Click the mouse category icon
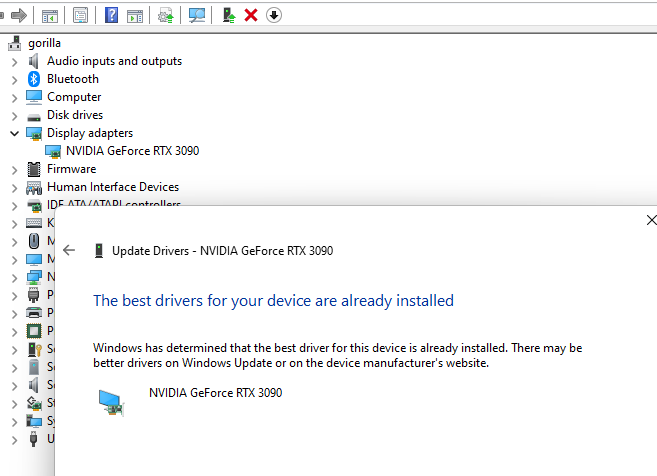 tap(34, 241)
